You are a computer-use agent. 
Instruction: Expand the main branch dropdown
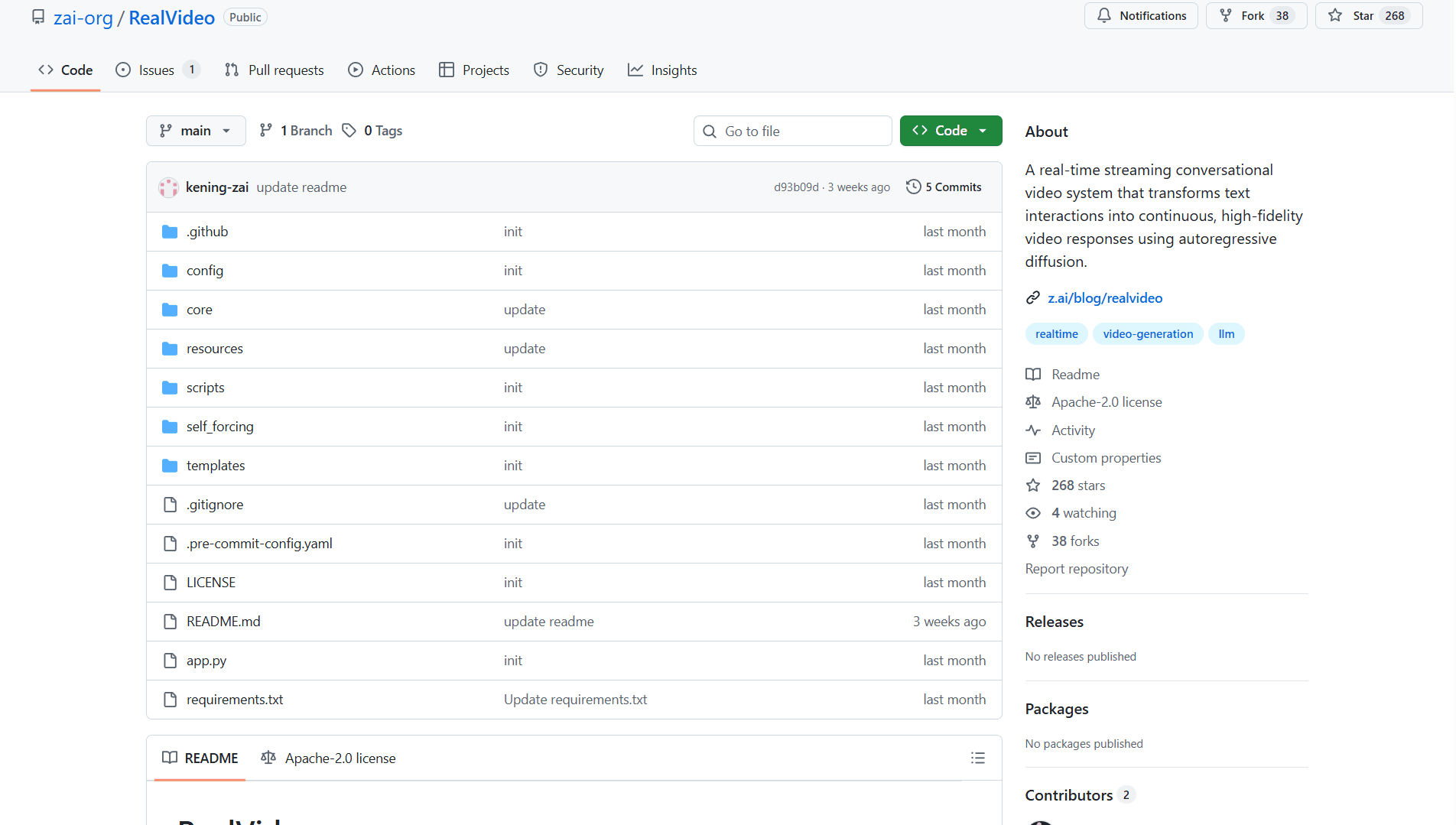[196, 131]
